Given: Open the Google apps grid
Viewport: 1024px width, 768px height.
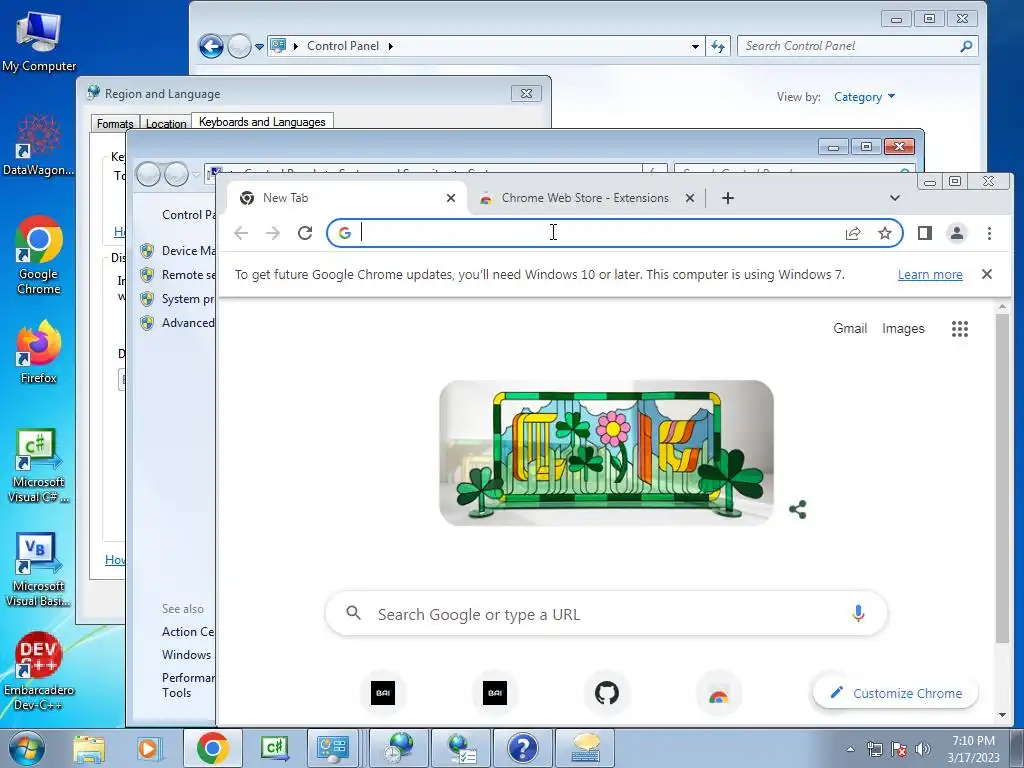Looking at the screenshot, I should point(959,328).
